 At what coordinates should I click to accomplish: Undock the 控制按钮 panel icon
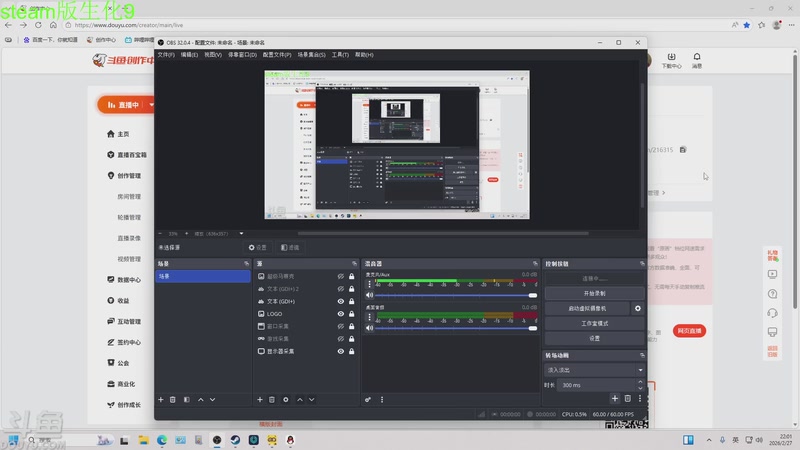pos(642,263)
